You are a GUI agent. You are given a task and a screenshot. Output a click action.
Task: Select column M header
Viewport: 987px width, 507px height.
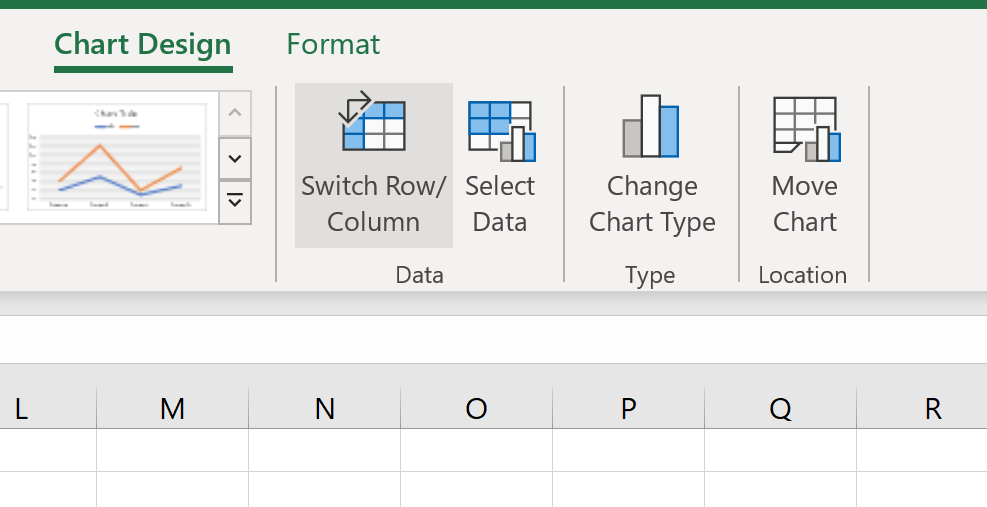pos(172,408)
